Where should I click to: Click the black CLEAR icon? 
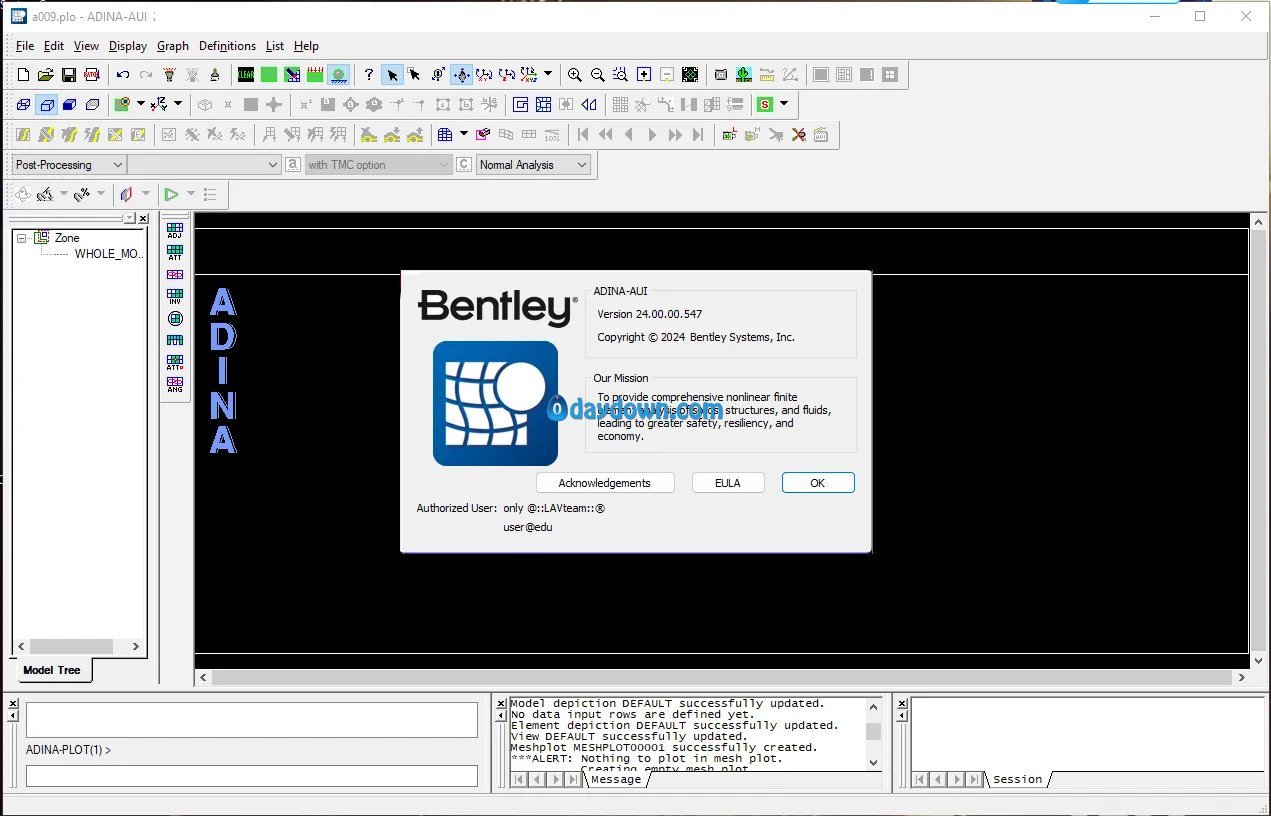(x=246, y=75)
